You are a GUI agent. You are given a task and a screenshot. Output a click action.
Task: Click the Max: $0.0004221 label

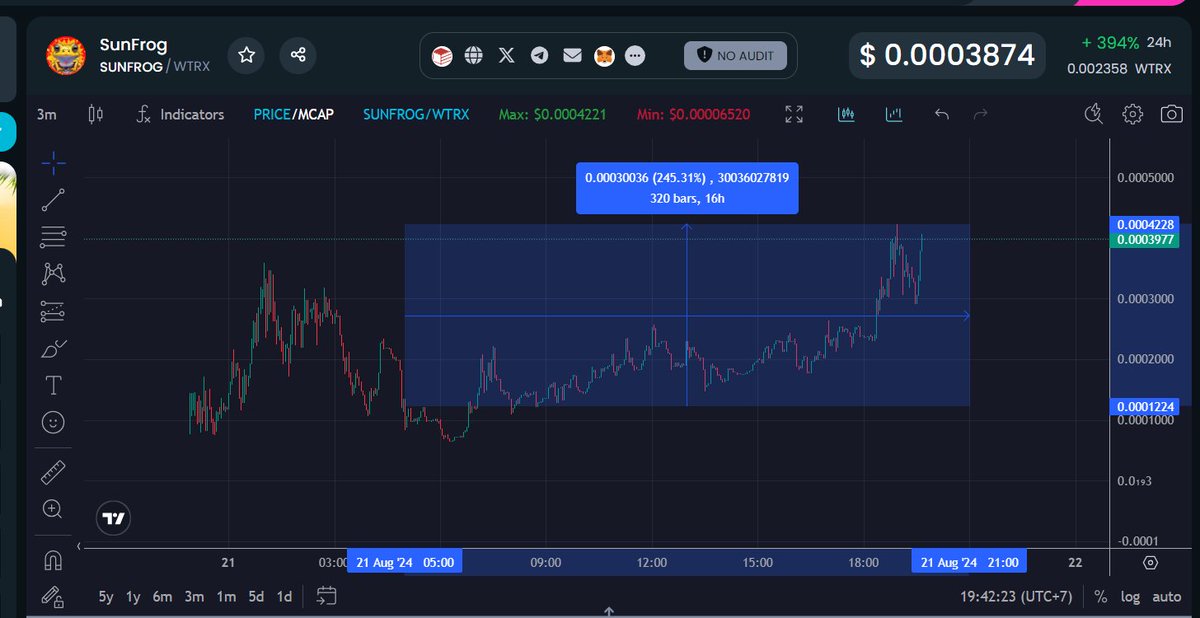(x=553, y=114)
